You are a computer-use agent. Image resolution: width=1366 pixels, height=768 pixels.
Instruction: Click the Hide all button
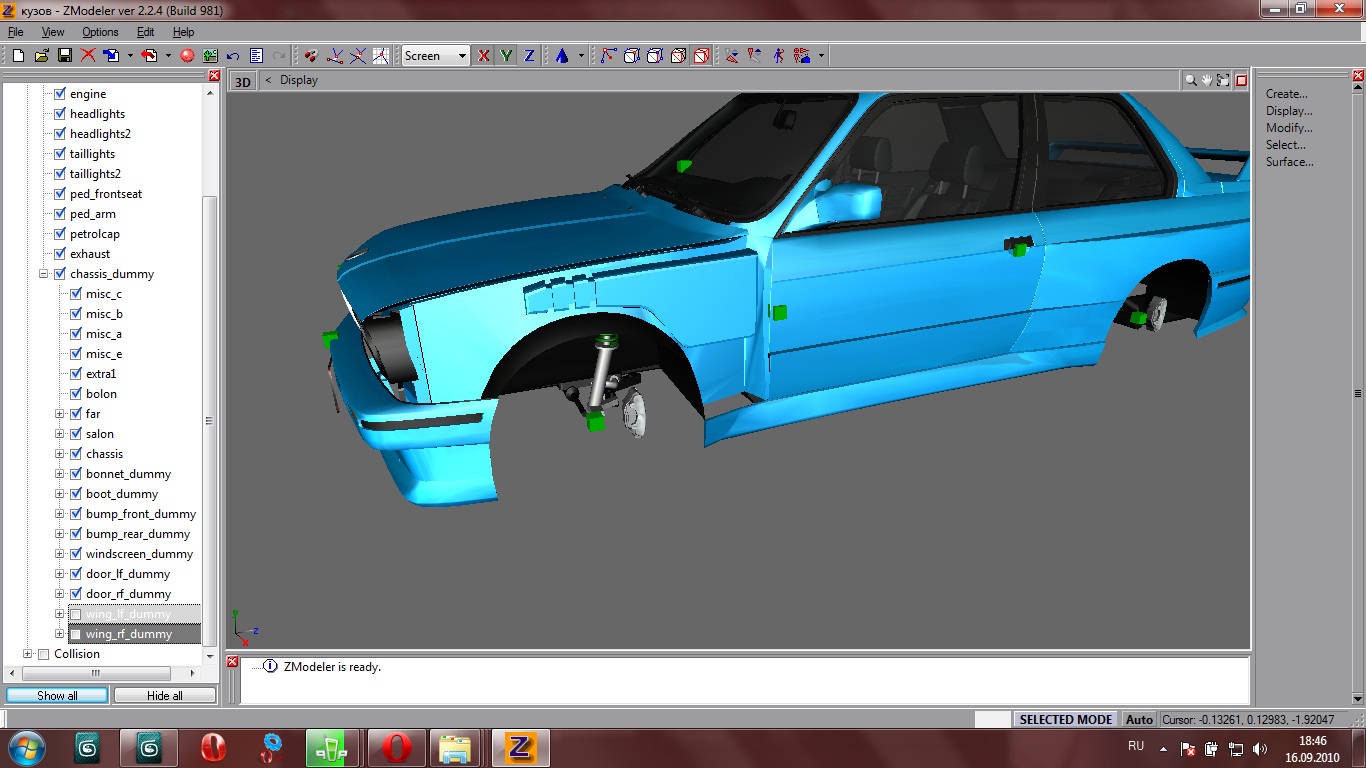(164, 695)
